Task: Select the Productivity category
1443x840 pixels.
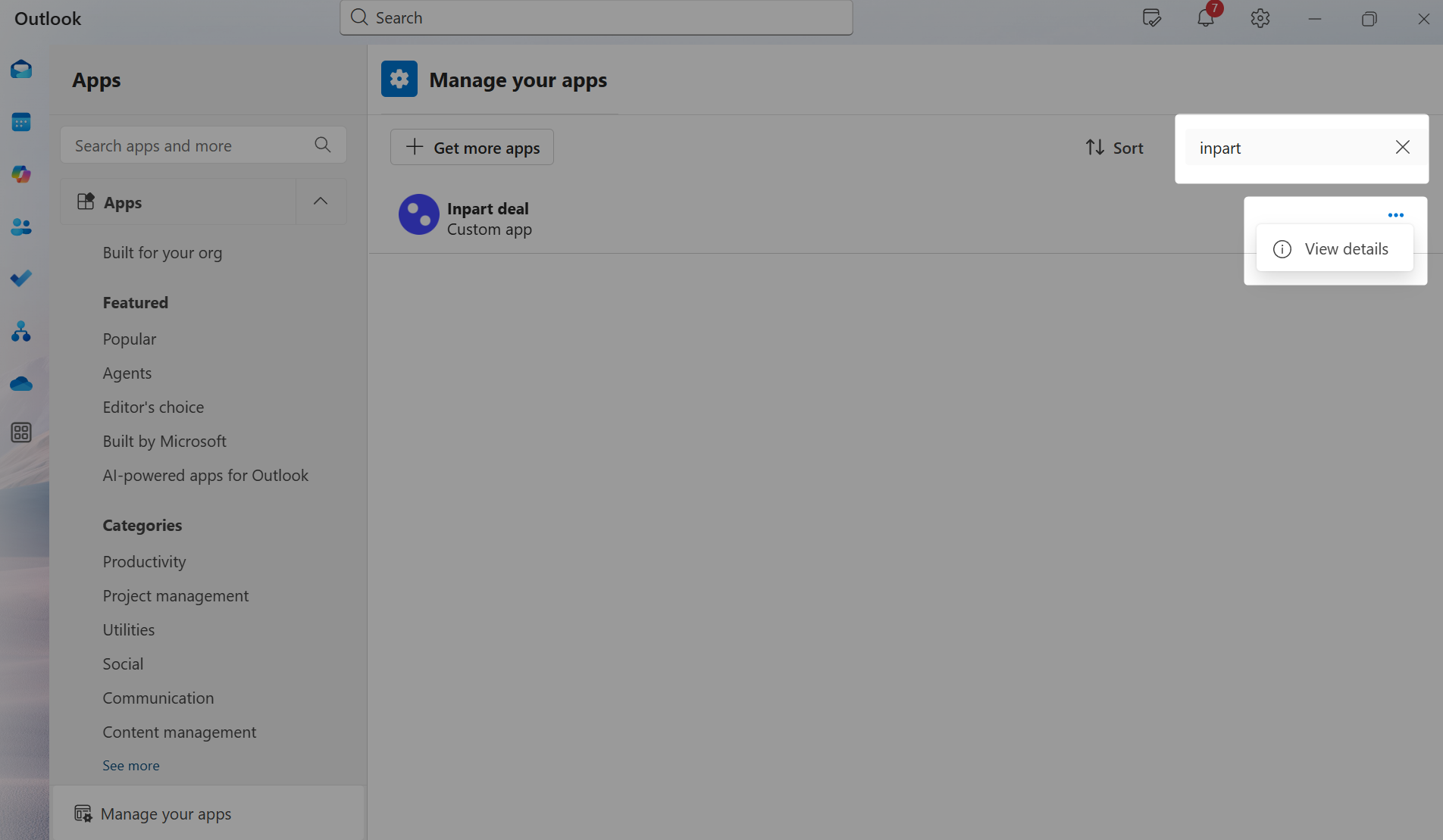Action: point(144,561)
